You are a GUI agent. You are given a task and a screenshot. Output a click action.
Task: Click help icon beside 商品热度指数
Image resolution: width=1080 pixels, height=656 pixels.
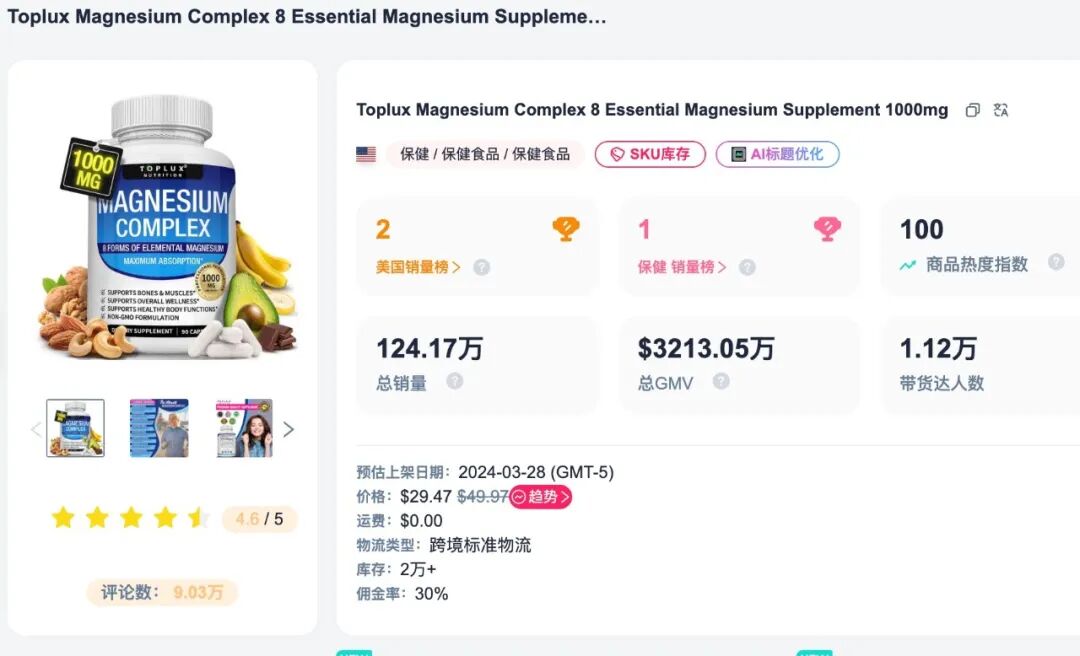tap(1056, 263)
